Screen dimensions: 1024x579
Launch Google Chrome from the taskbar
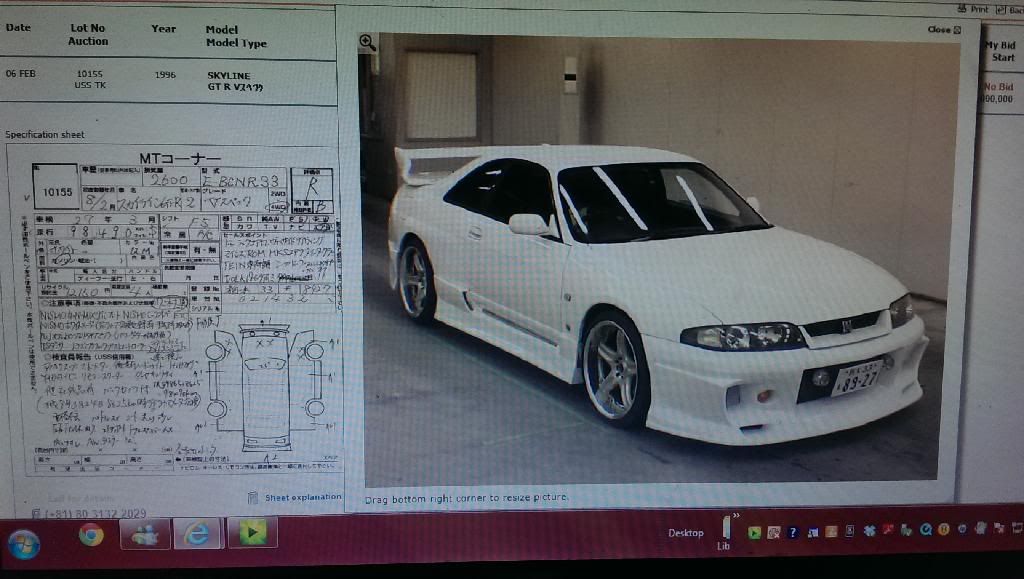point(91,535)
